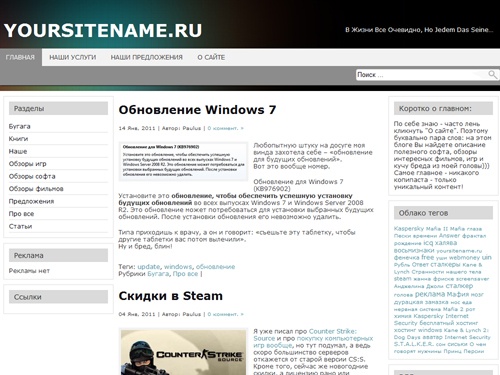Open the Бугага category in sidebar
Image resolution: width=500 pixels, height=375 pixels.
(x=20, y=126)
